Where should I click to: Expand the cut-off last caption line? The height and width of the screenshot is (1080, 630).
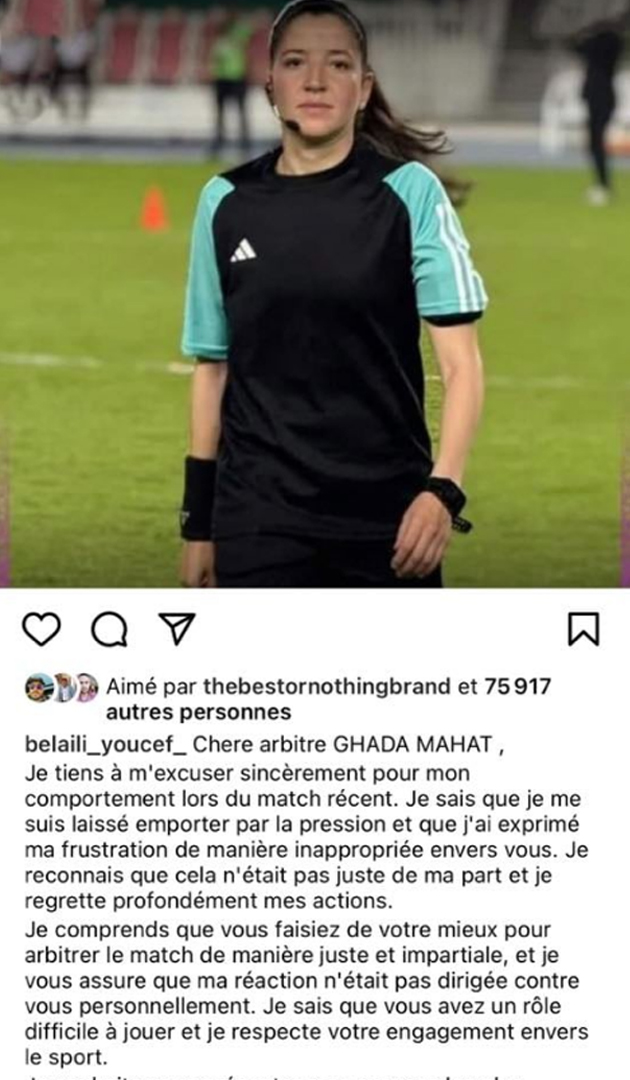click(x=275, y=1076)
